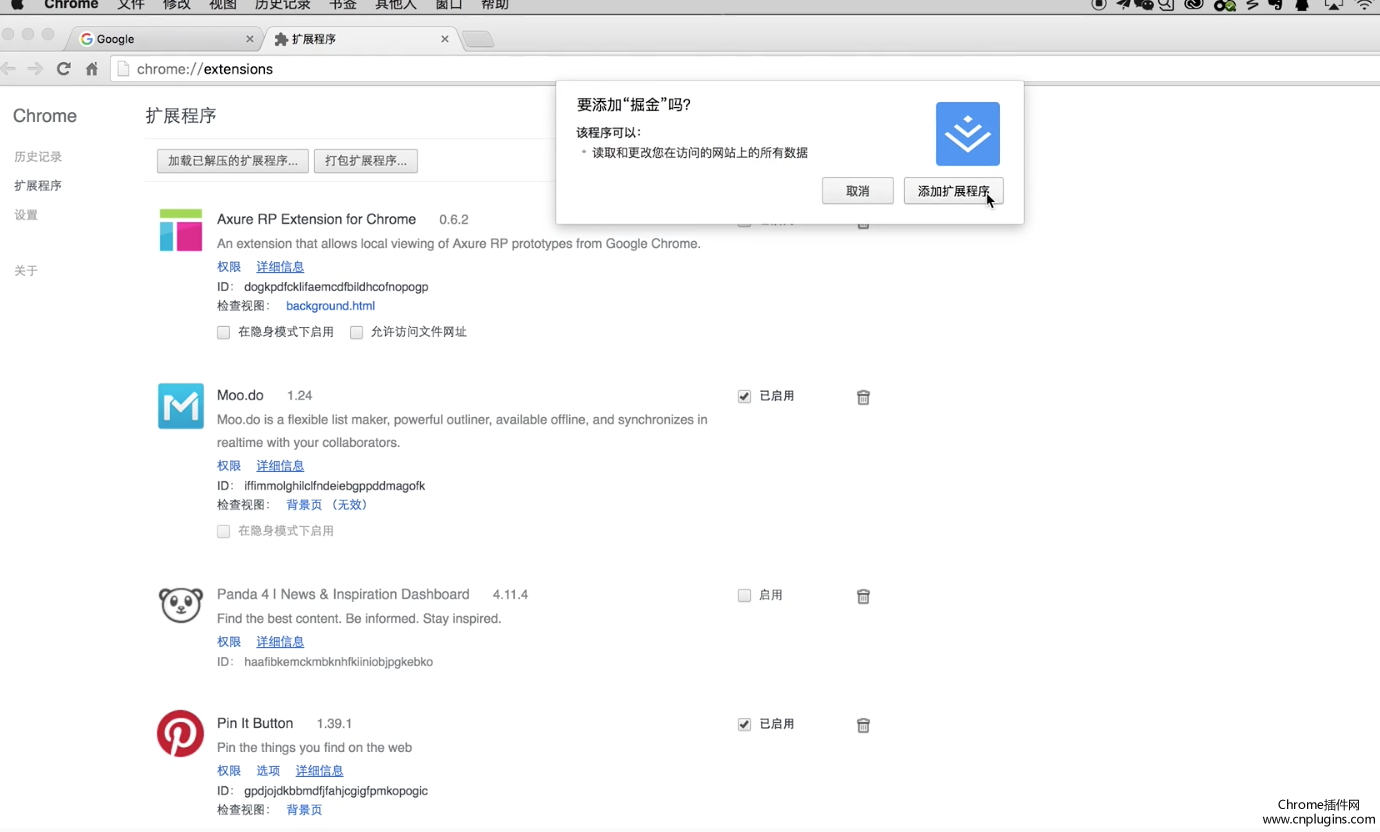Open the 帮助 menu
The width and height of the screenshot is (1380, 832).
coord(495,5)
